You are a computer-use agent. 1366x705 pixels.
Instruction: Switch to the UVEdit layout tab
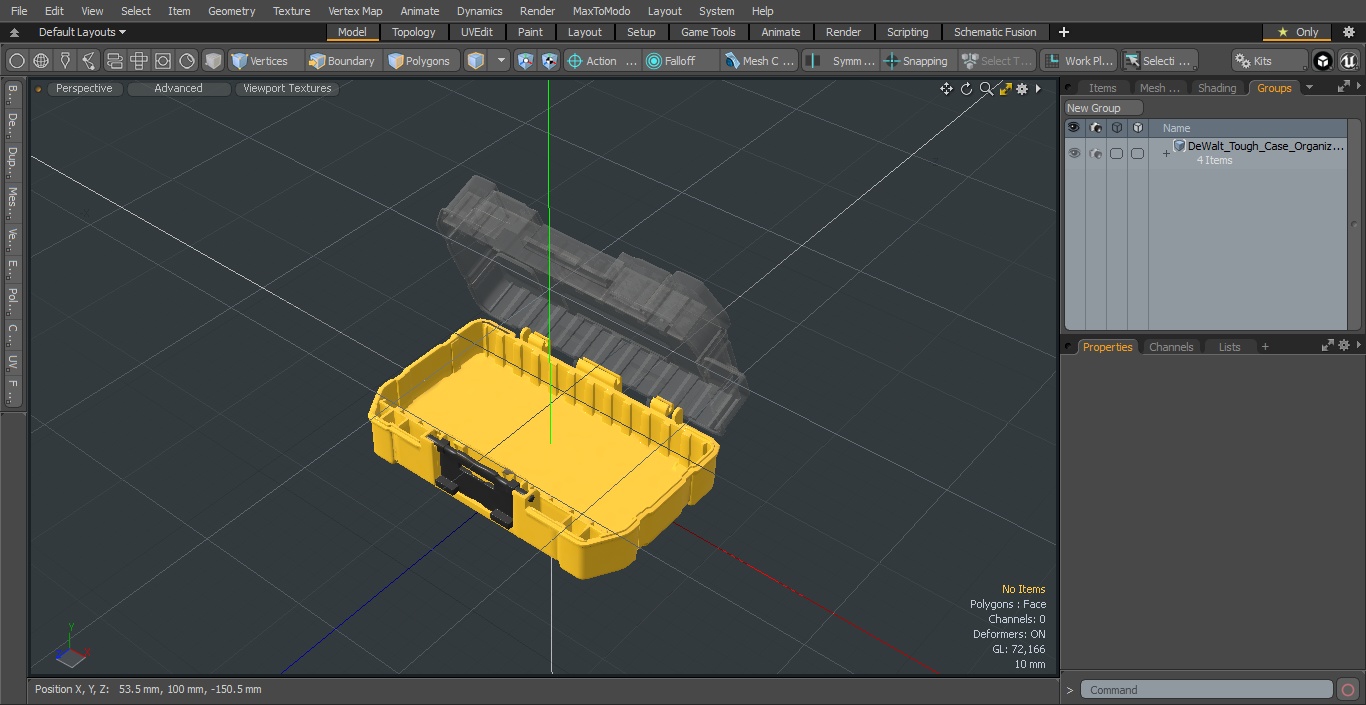coord(477,32)
